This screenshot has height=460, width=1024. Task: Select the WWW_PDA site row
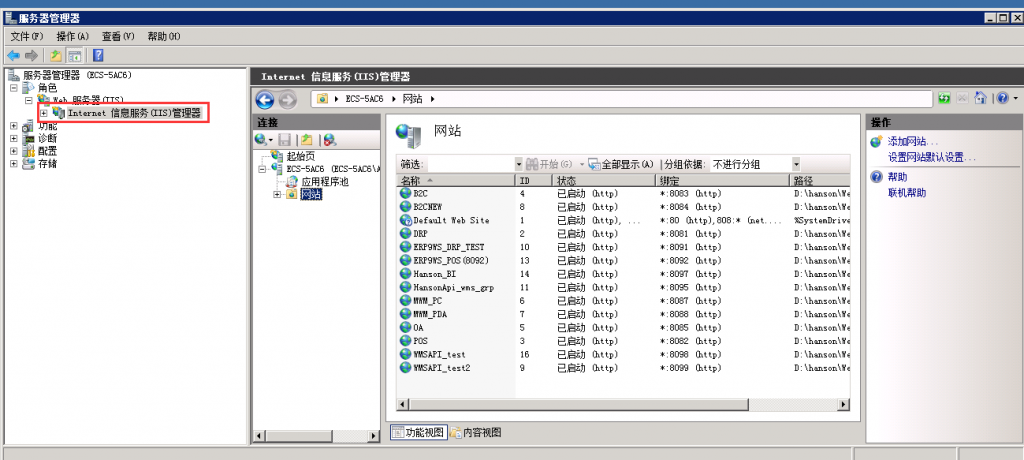click(x=624, y=314)
